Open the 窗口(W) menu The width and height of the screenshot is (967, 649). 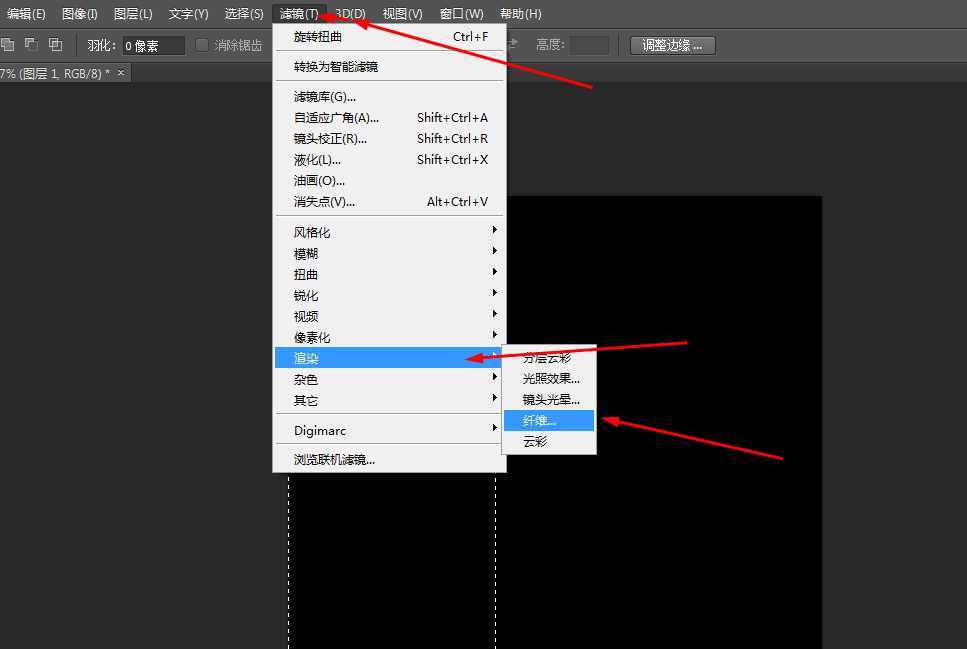click(460, 13)
